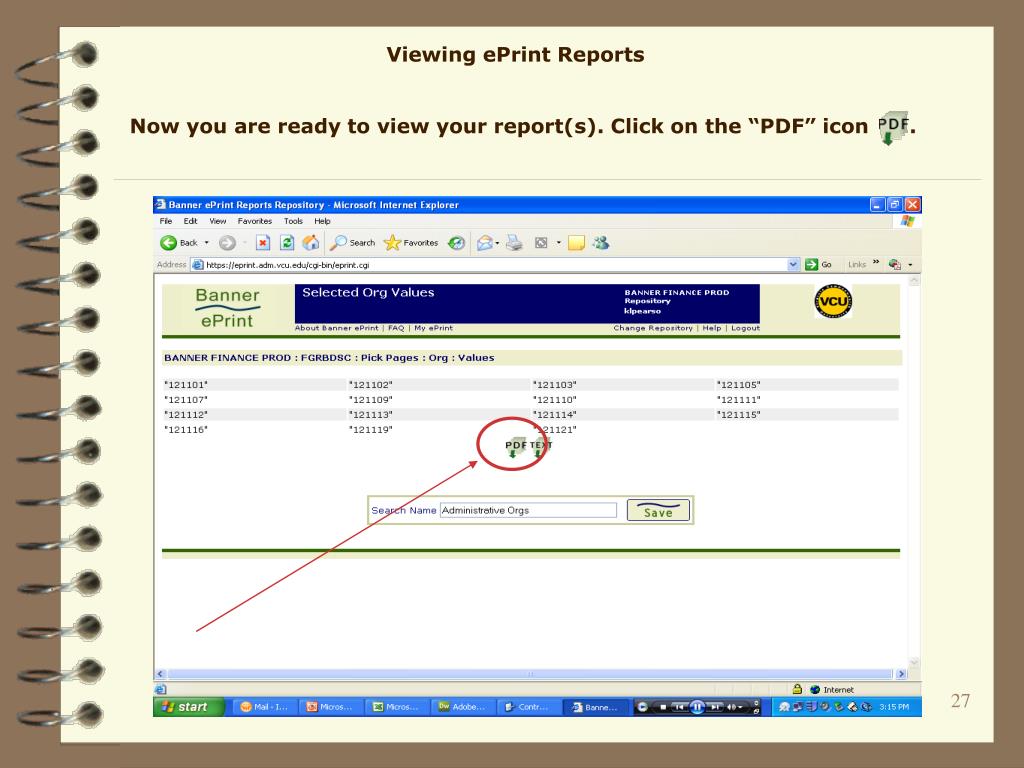Screen dimensions: 1024x768
Task: Go back using the green Back arrow
Action: pos(168,243)
